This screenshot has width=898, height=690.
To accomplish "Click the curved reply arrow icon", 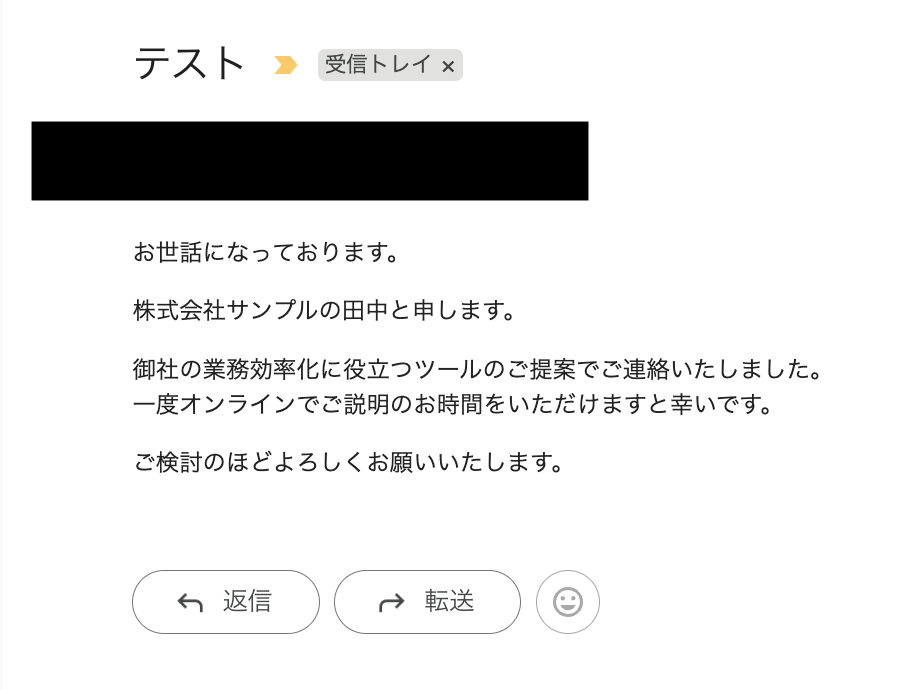I will click(x=190, y=602).
